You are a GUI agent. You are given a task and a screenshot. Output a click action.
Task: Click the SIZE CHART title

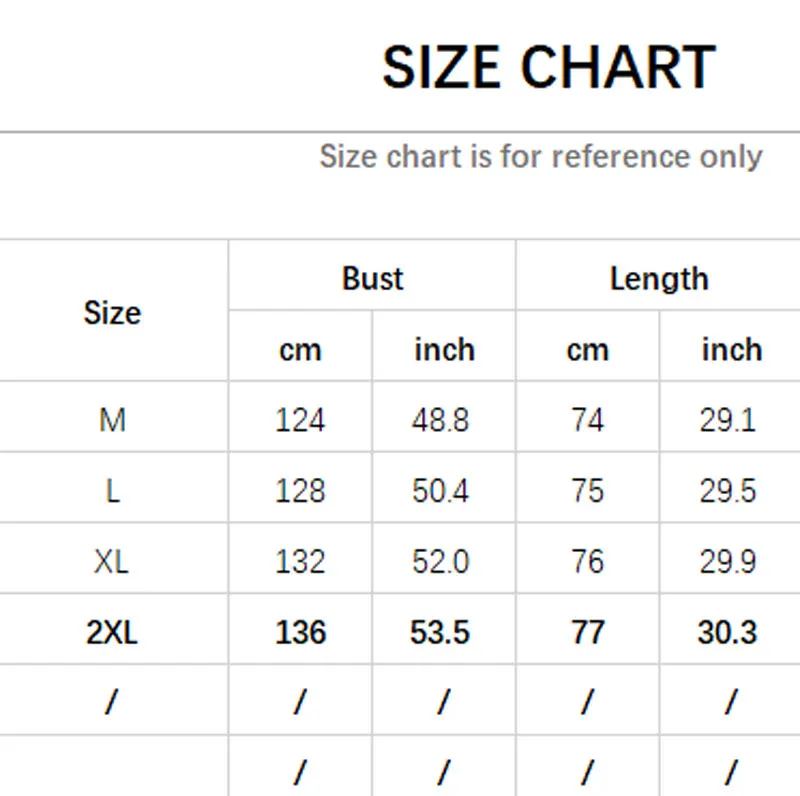[549, 67]
